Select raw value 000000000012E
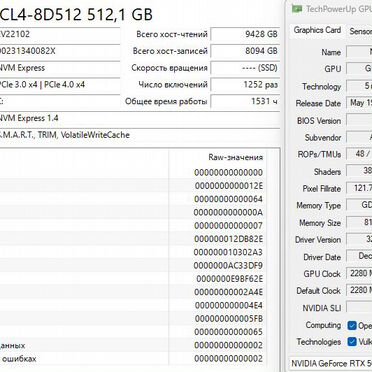This screenshot has height=372, width=372. [229, 185]
